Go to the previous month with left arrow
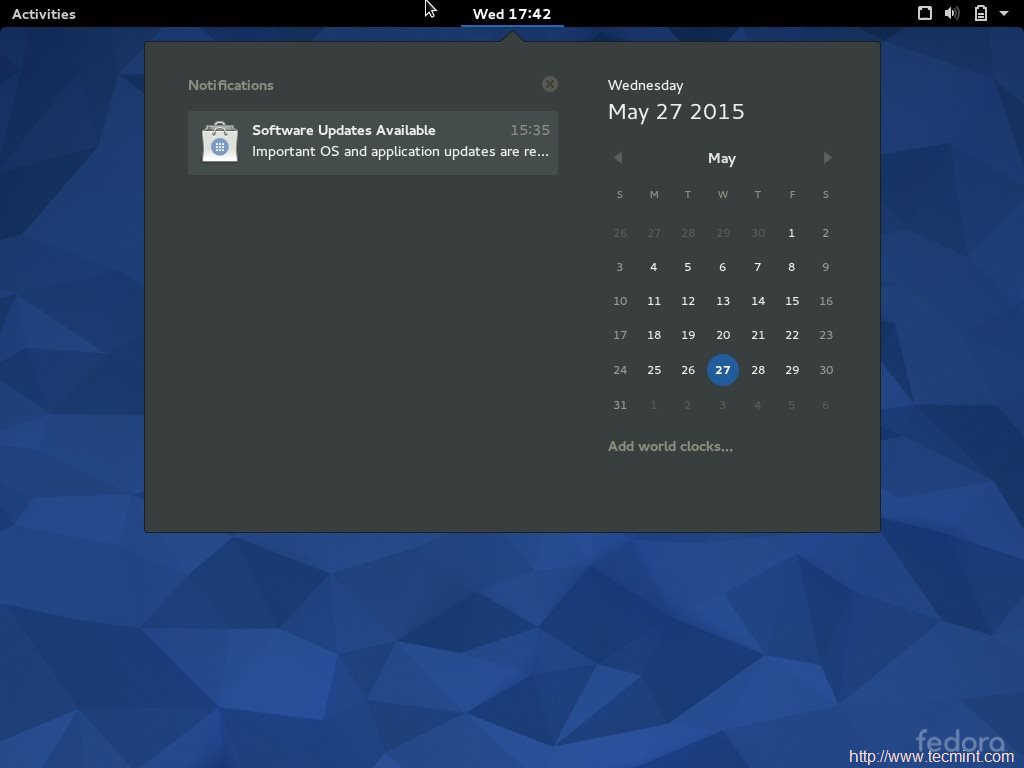The image size is (1024, 768). [x=618, y=157]
